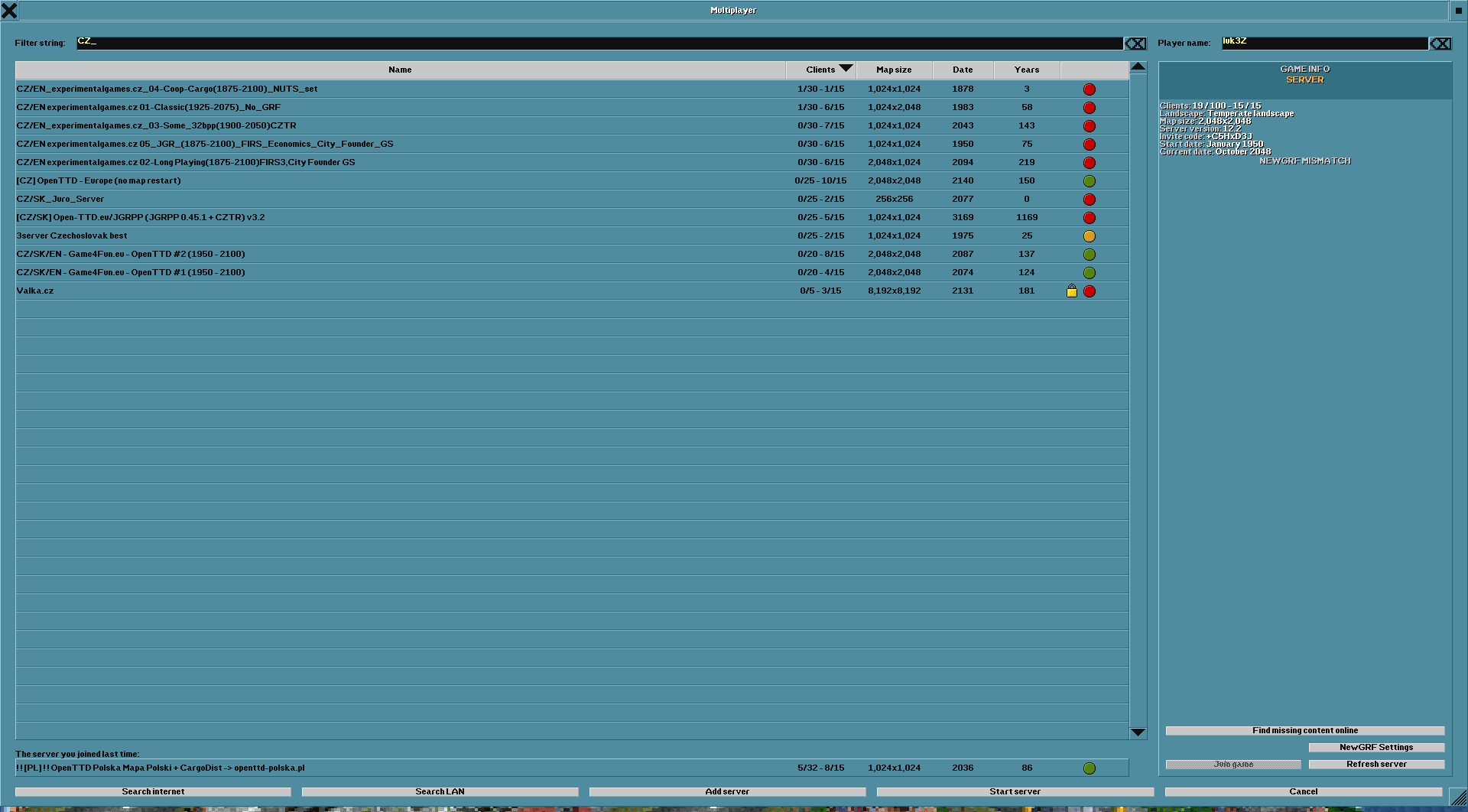Click the padlock icon on Valka.cz server

pos(1071,291)
